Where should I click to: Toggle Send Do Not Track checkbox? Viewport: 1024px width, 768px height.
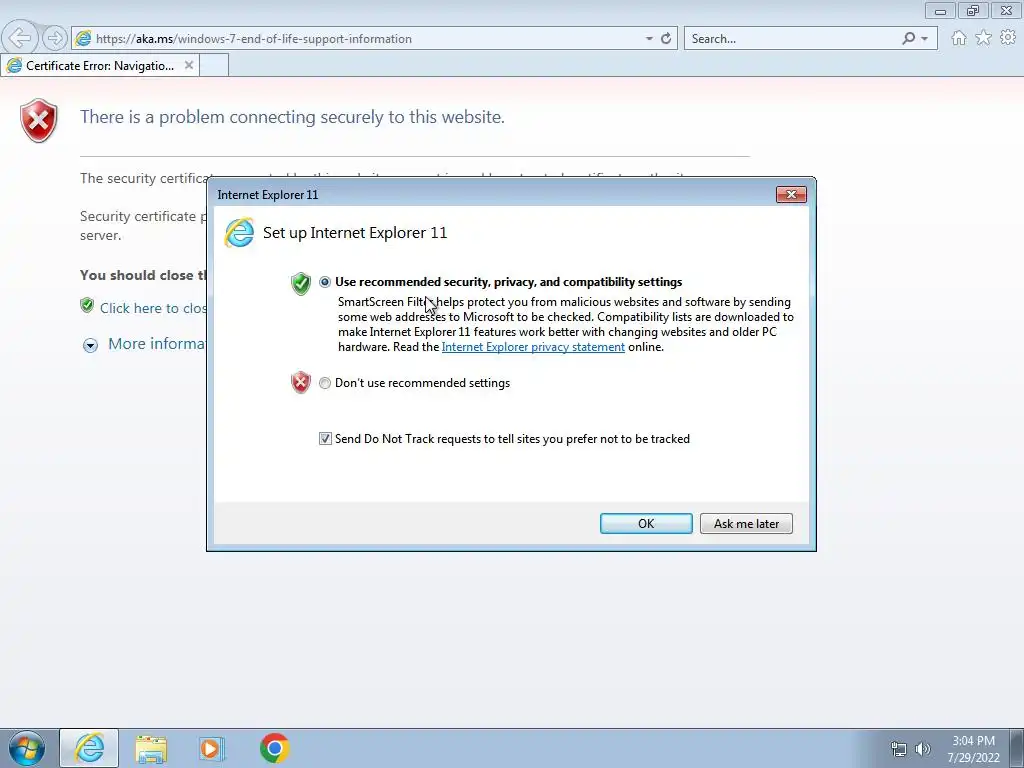pyautogui.click(x=325, y=439)
